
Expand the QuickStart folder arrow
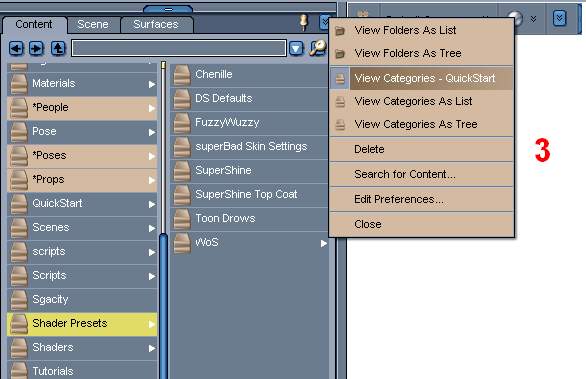click(x=151, y=204)
